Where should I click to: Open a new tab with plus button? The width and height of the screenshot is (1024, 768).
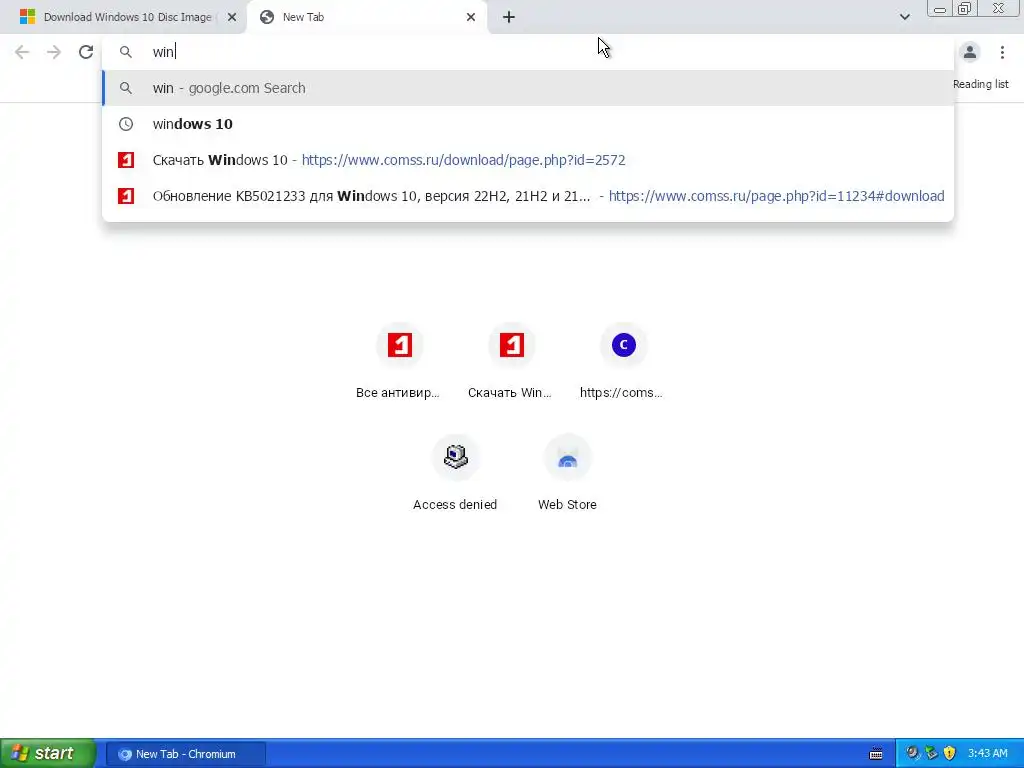509,17
